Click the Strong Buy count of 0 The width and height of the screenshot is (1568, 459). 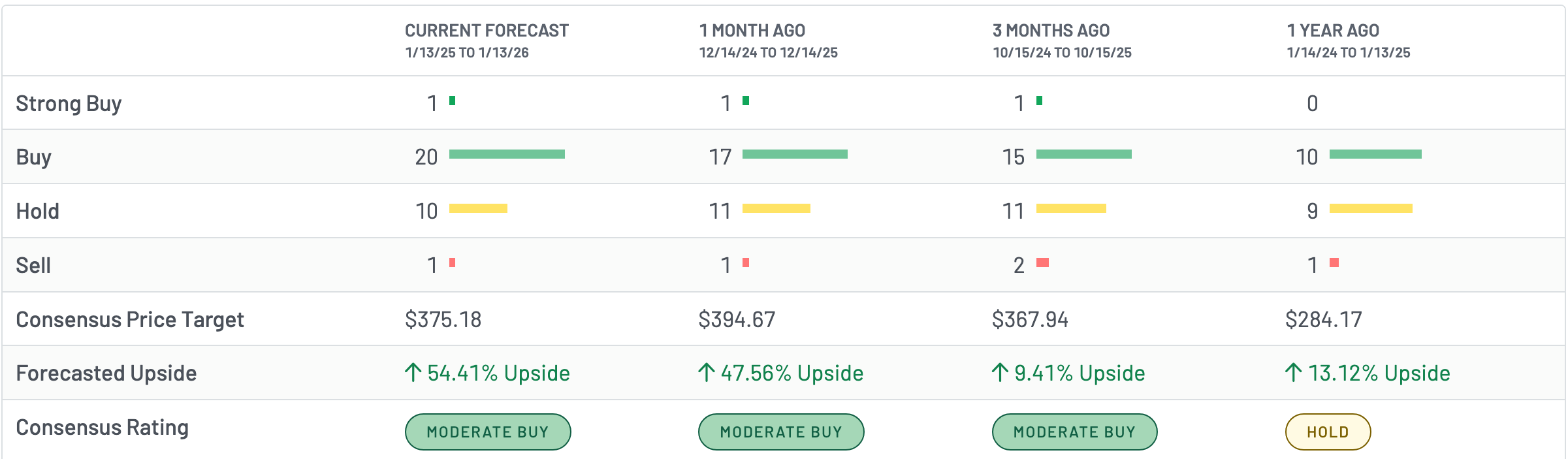coord(1313,103)
